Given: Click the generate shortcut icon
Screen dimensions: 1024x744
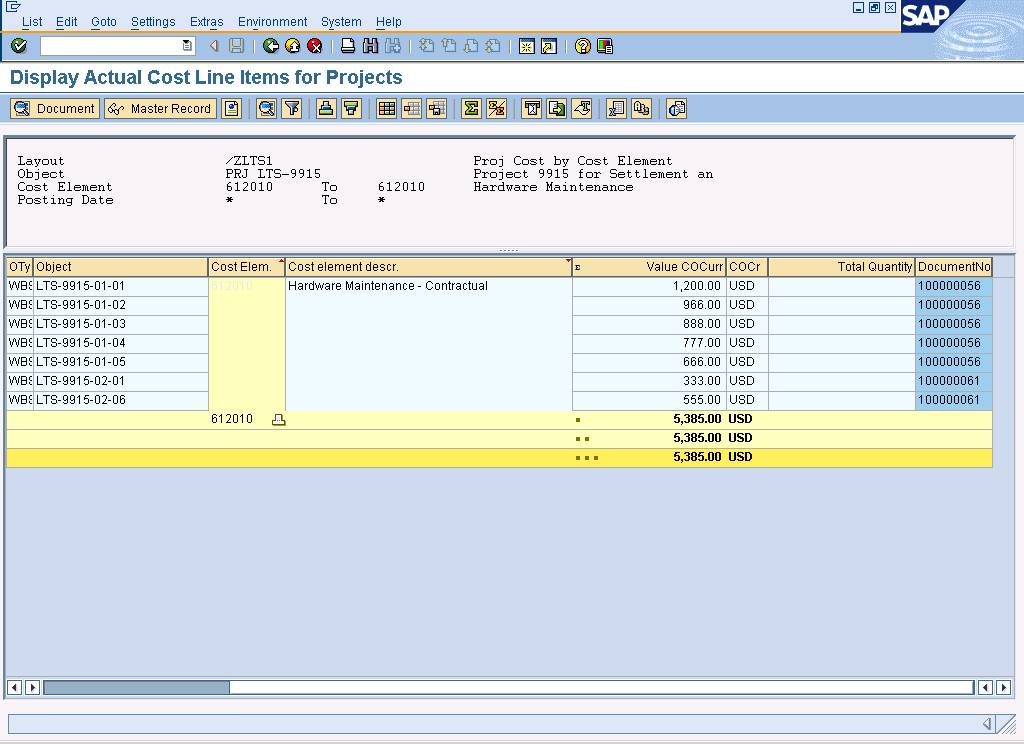Looking at the screenshot, I should pyautogui.click(x=549, y=46).
